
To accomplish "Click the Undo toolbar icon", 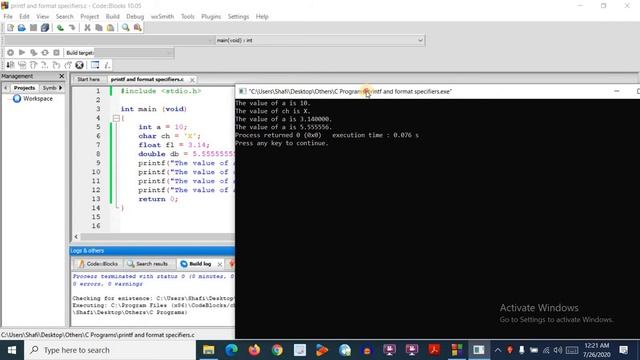I will click(60, 28).
